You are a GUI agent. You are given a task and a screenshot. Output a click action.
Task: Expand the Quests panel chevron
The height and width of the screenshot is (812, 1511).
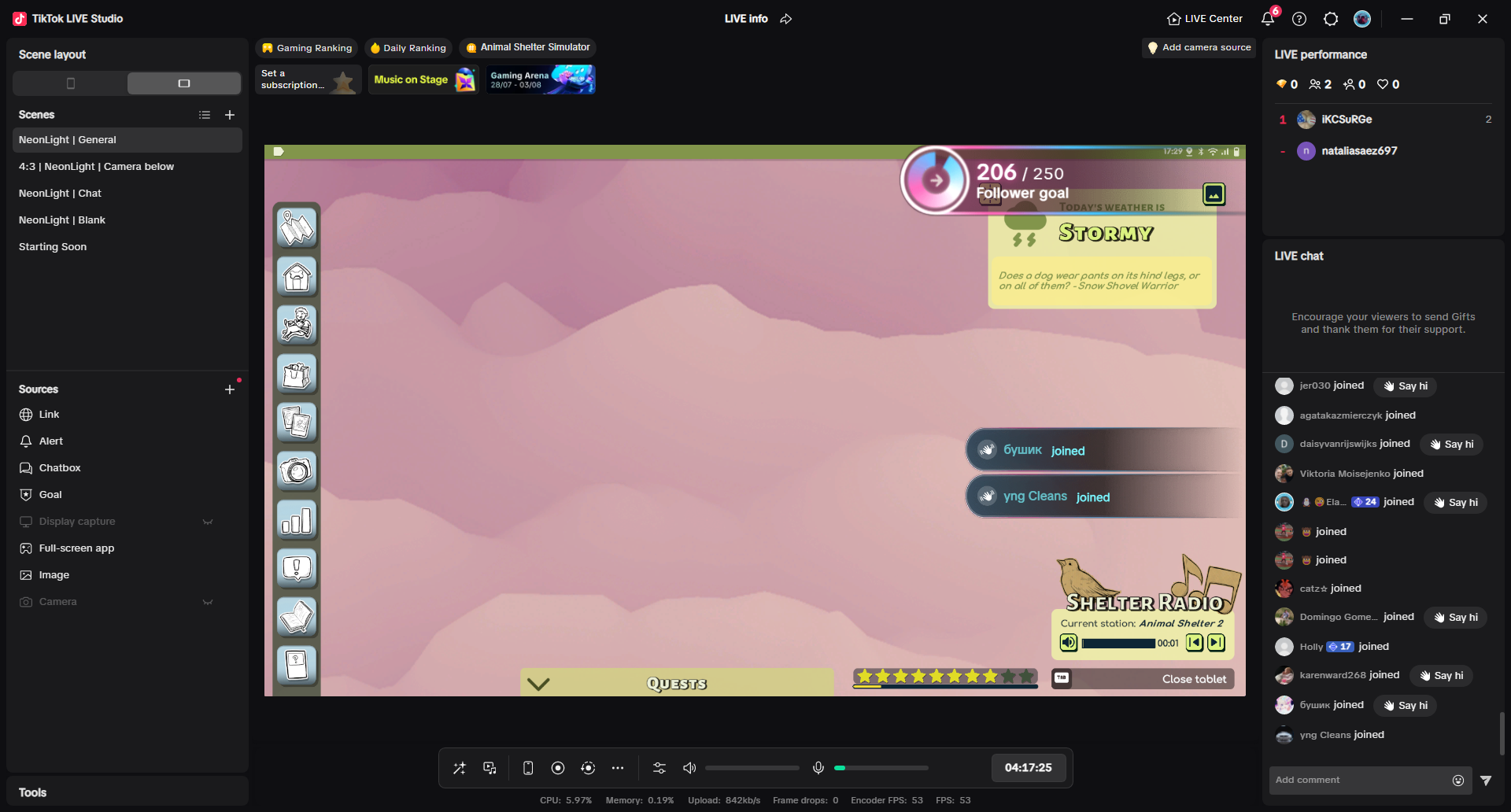tap(538, 684)
